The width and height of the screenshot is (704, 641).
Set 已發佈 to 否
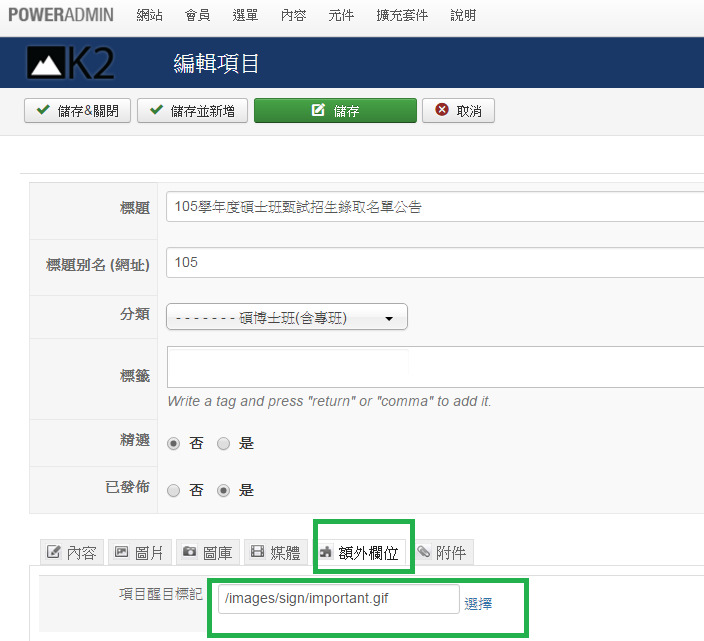click(x=173, y=491)
